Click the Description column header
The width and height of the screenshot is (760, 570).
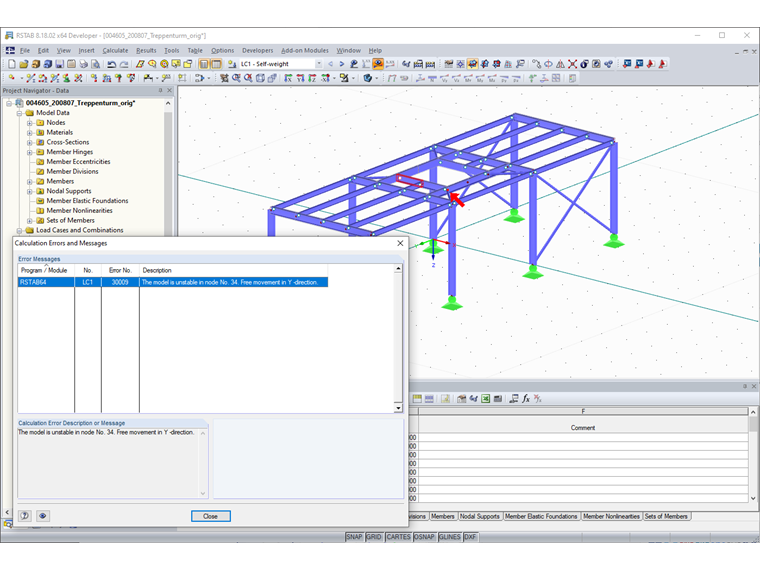coord(233,270)
